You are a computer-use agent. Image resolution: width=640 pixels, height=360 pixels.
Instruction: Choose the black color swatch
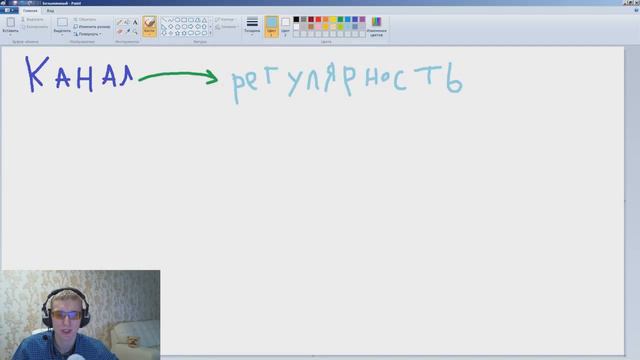point(296,19)
